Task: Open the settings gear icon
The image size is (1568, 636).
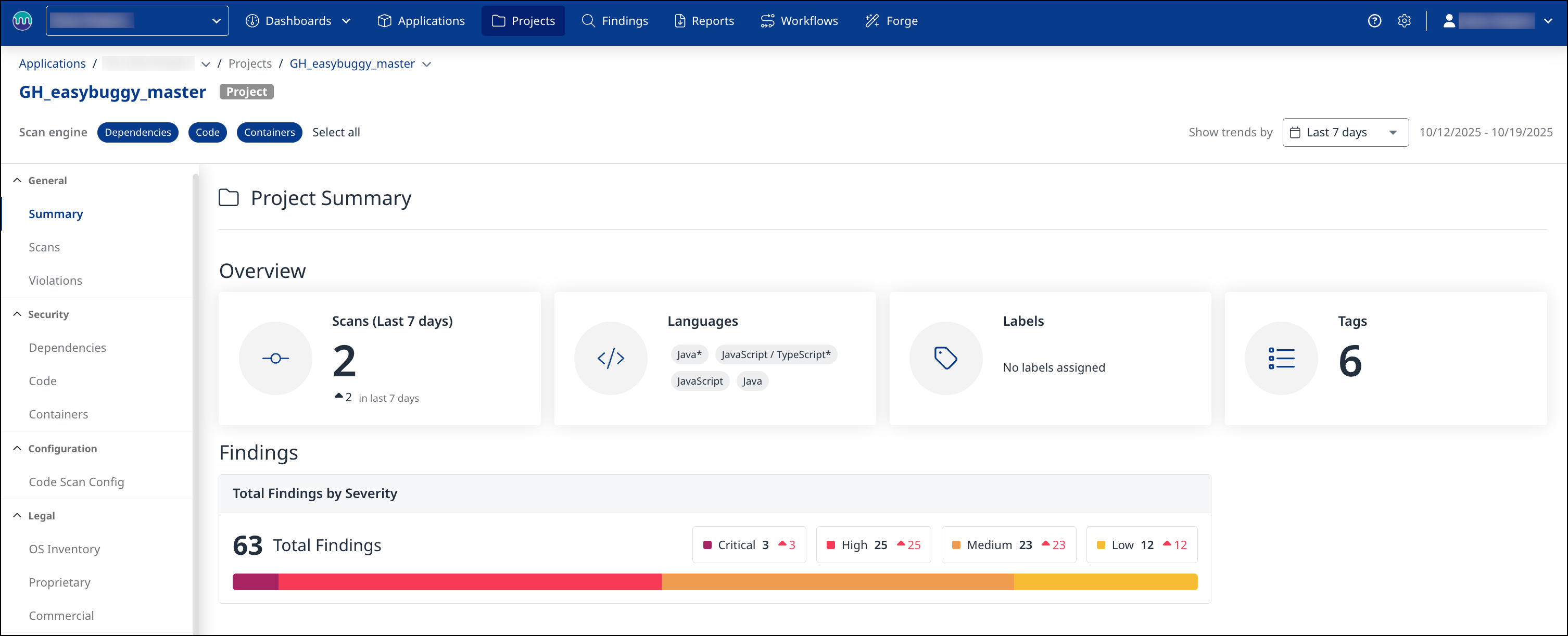Action: [1403, 21]
